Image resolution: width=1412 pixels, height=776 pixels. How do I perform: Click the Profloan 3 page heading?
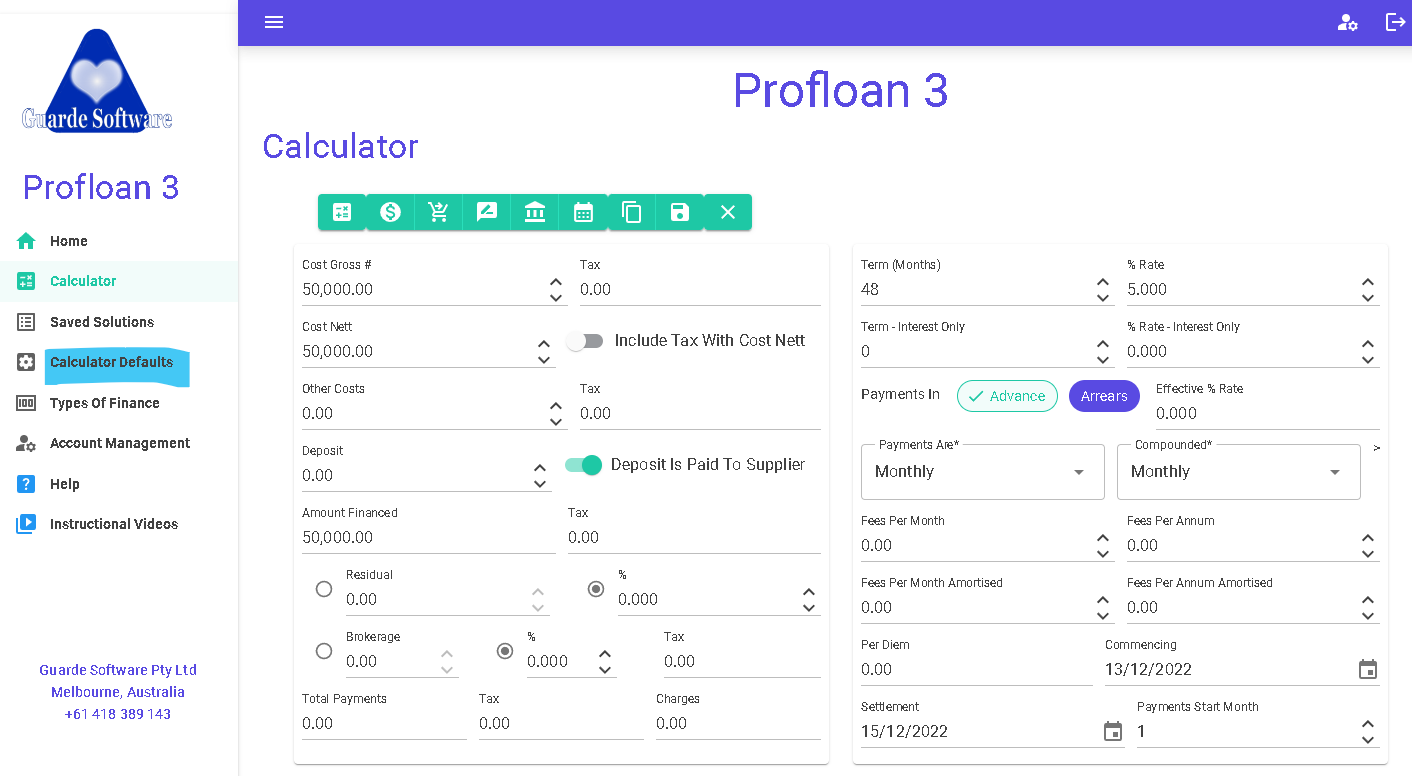pos(840,91)
